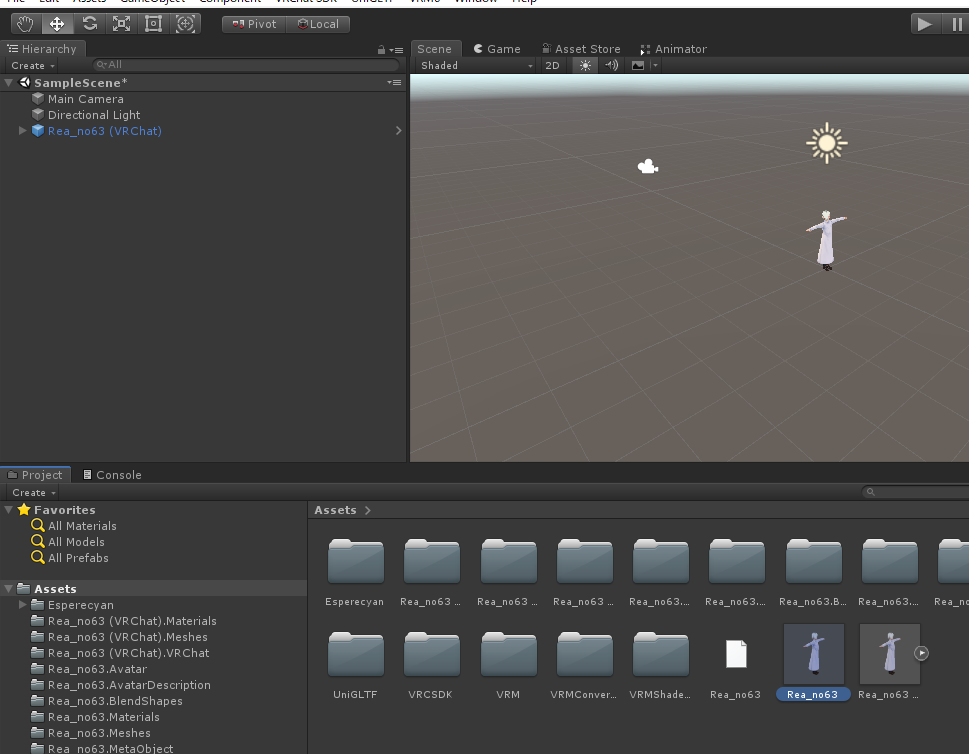Image resolution: width=969 pixels, height=754 pixels.
Task: Click the camera gizmo in scene
Action: coord(648,166)
